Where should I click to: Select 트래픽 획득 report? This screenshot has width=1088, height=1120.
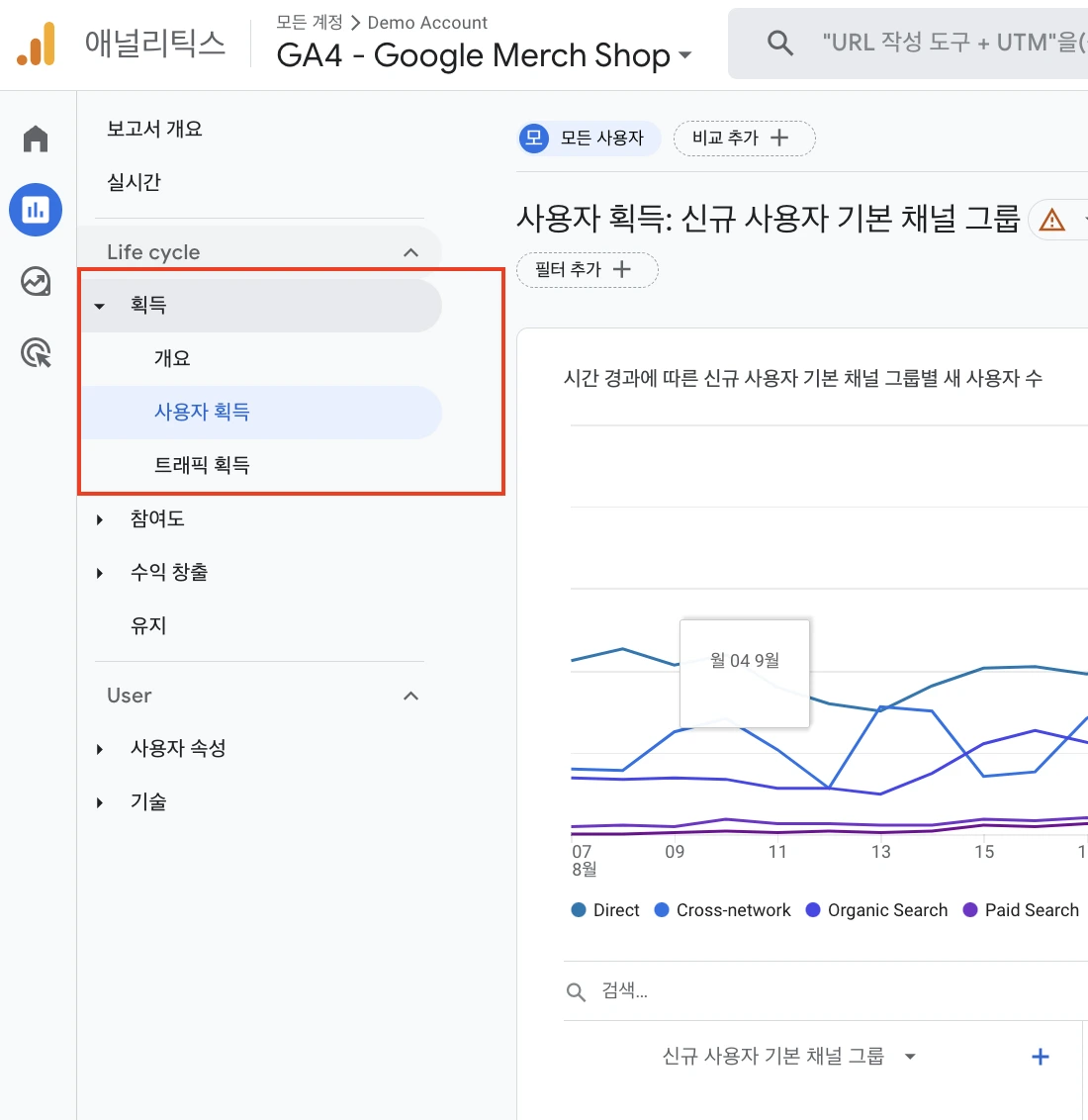pos(202,466)
